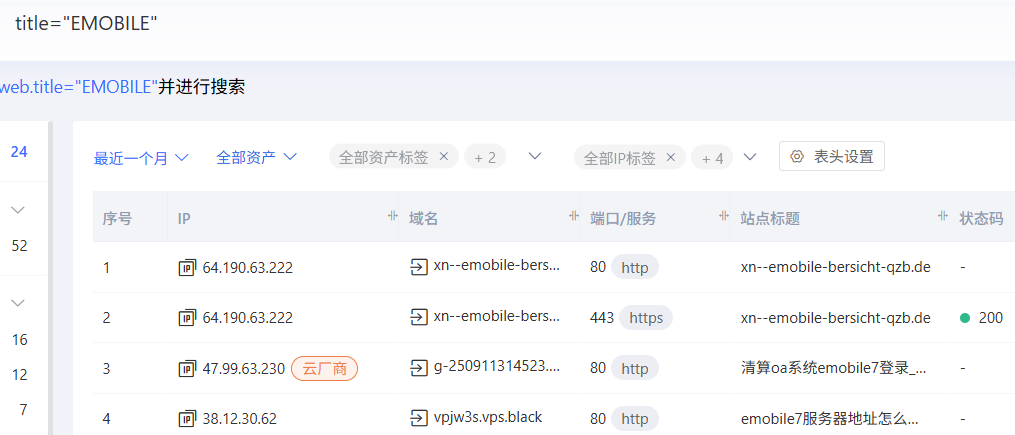This screenshot has width=1015, height=435.
Task: Open the 最近一个月 time range dropdown
Action: click(x=142, y=157)
